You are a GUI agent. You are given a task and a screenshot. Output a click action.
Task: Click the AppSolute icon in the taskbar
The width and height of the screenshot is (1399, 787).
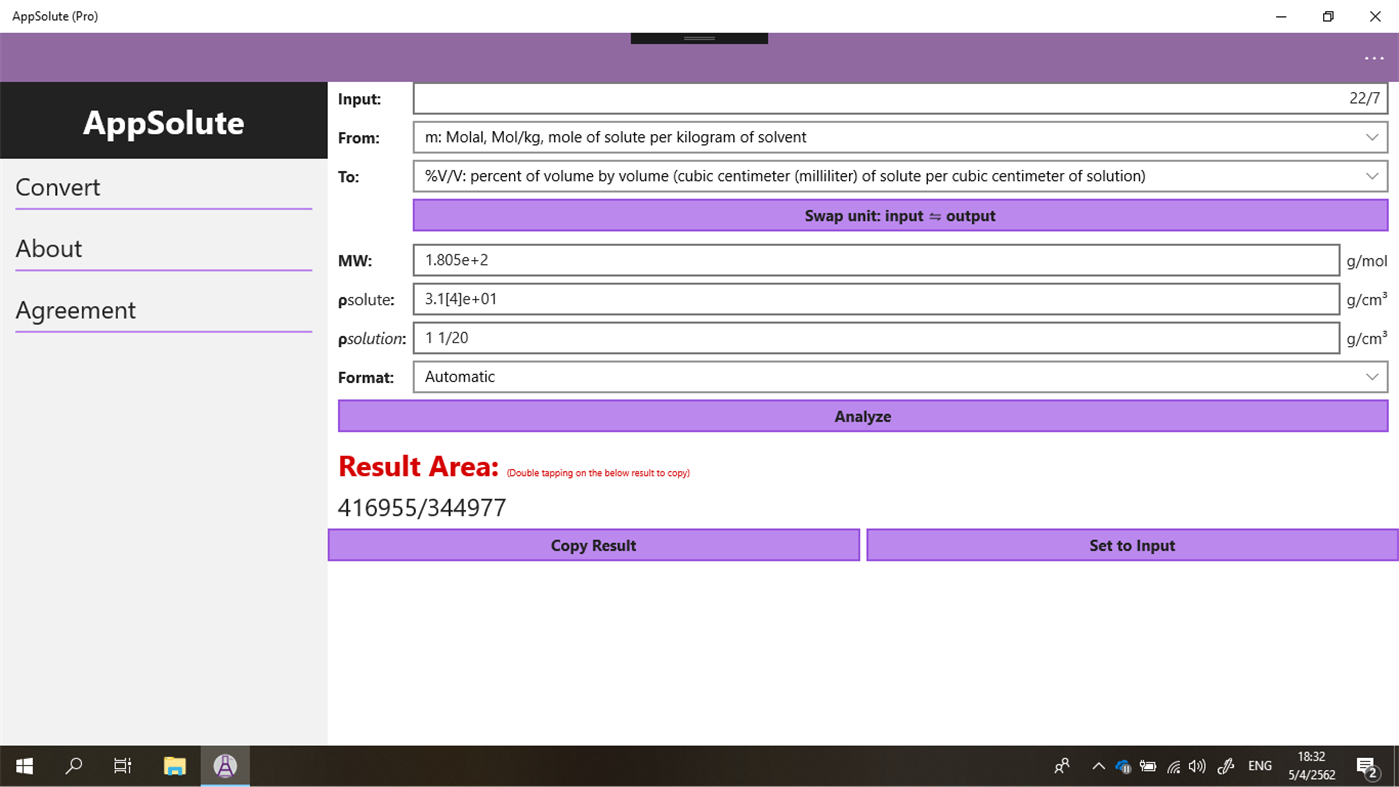click(x=224, y=765)
